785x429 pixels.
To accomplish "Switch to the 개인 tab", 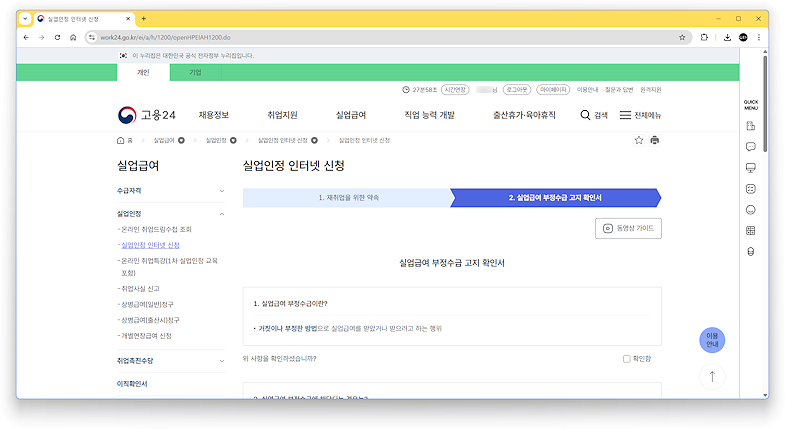I will pyautogui.click(x=143, y=73).
